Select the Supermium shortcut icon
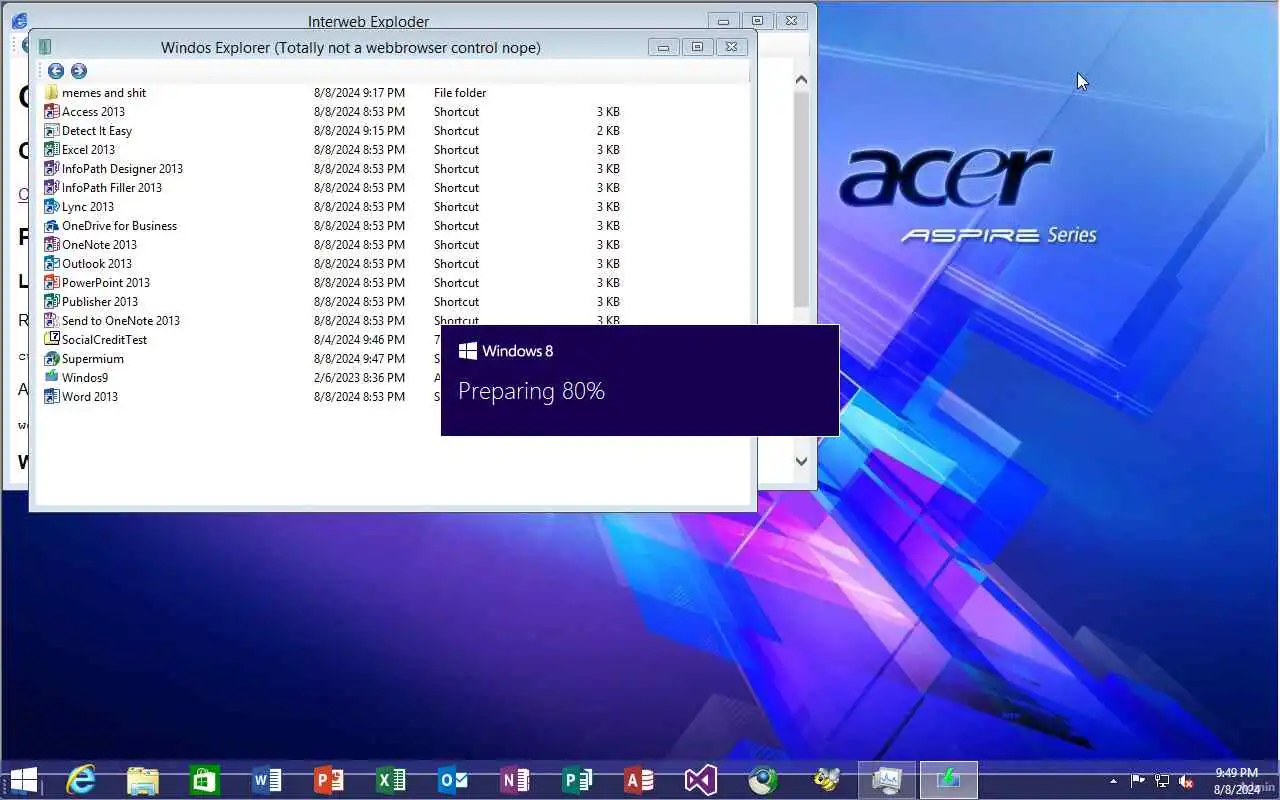 (52, 359)
